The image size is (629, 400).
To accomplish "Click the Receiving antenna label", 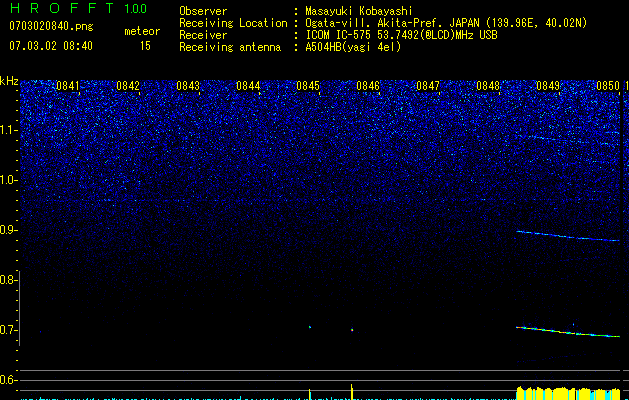I will click(230, 47).
